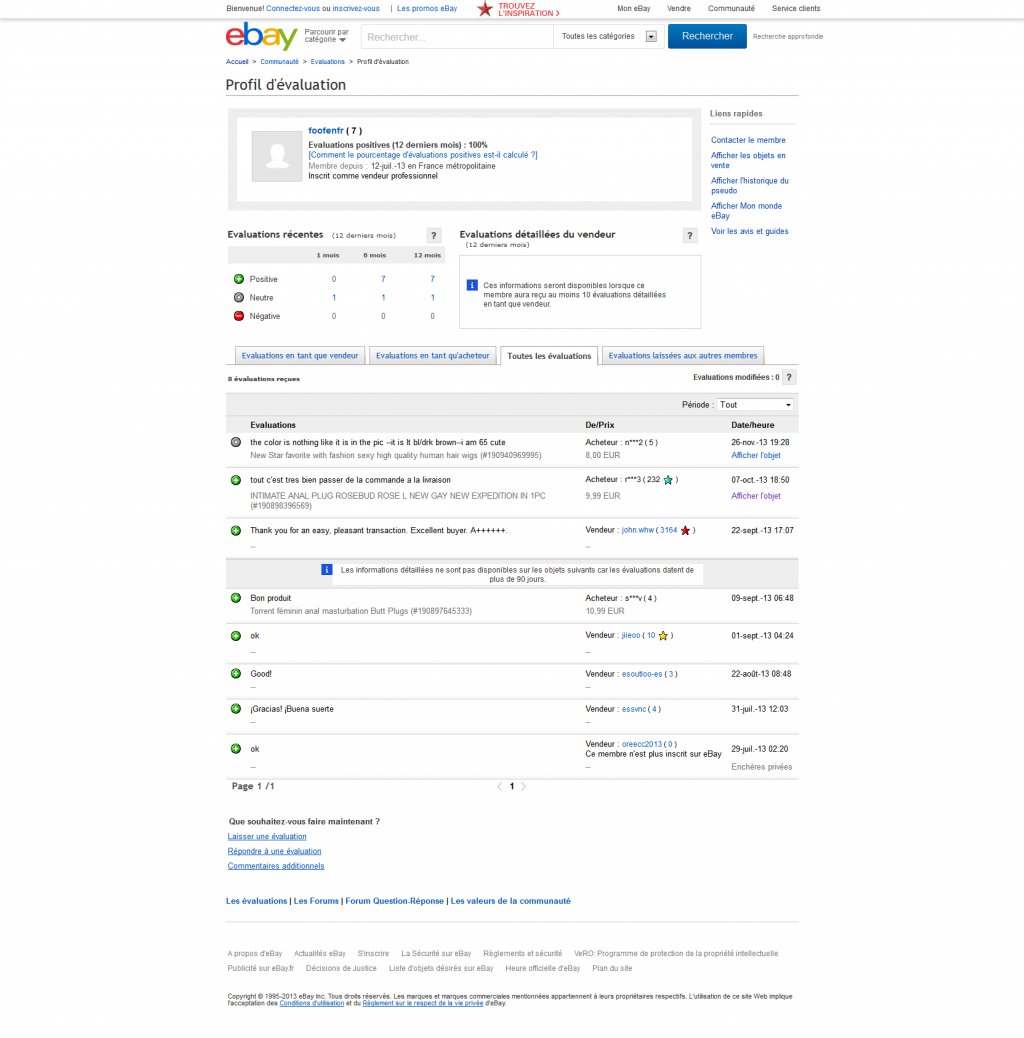The image size is (1024, 1038).
Task: Open Service clients in top menu
Action: click(796, 9)
